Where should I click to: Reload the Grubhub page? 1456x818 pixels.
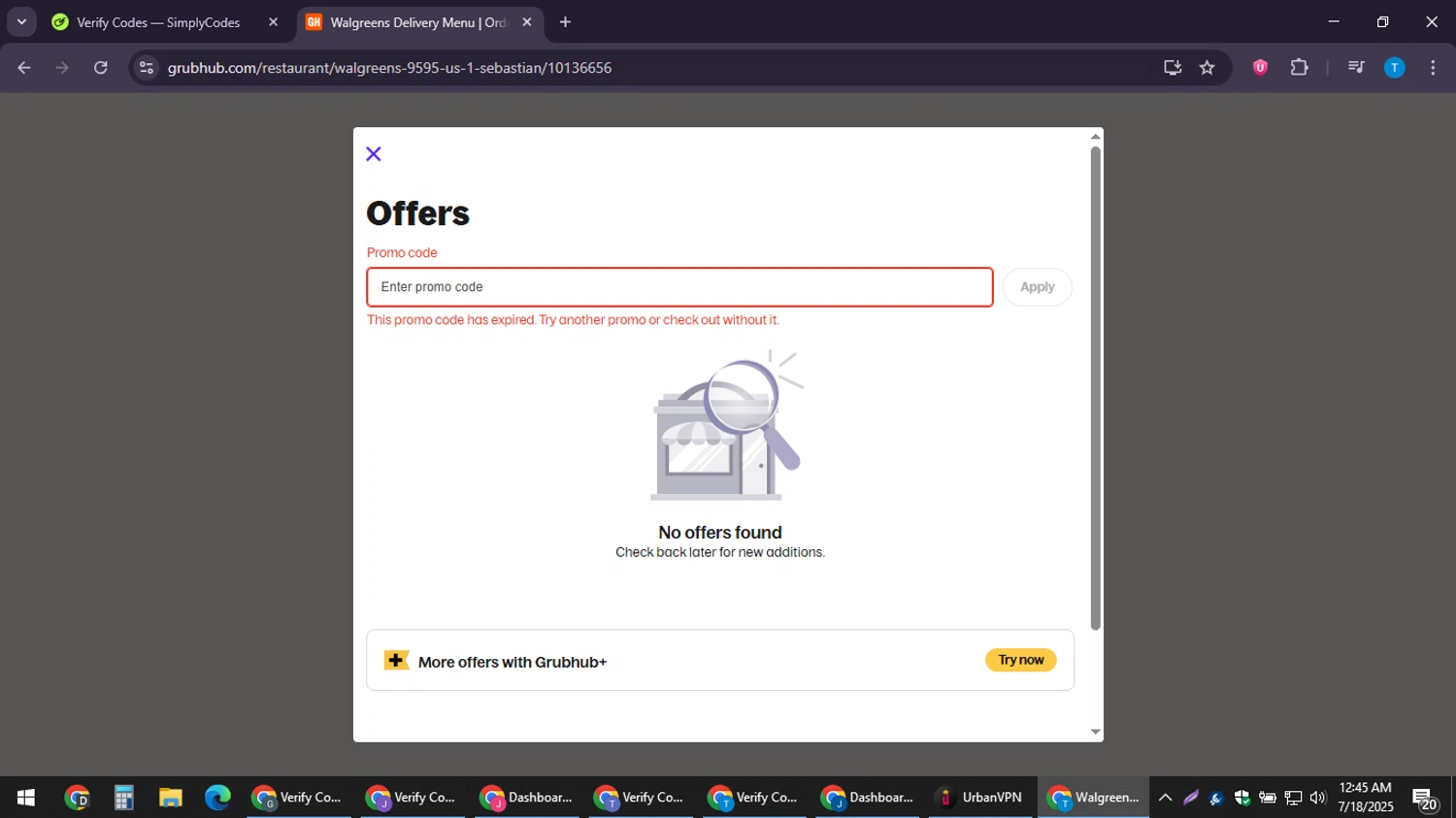click(x=101, y=68)
